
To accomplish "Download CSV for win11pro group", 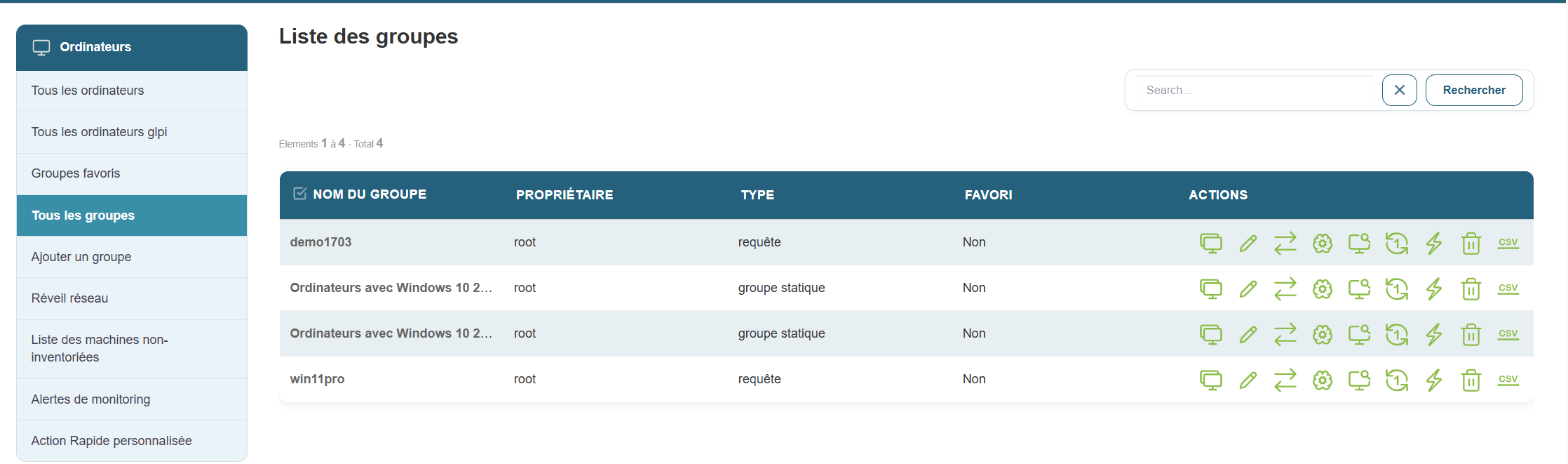I will (1508, 379).
